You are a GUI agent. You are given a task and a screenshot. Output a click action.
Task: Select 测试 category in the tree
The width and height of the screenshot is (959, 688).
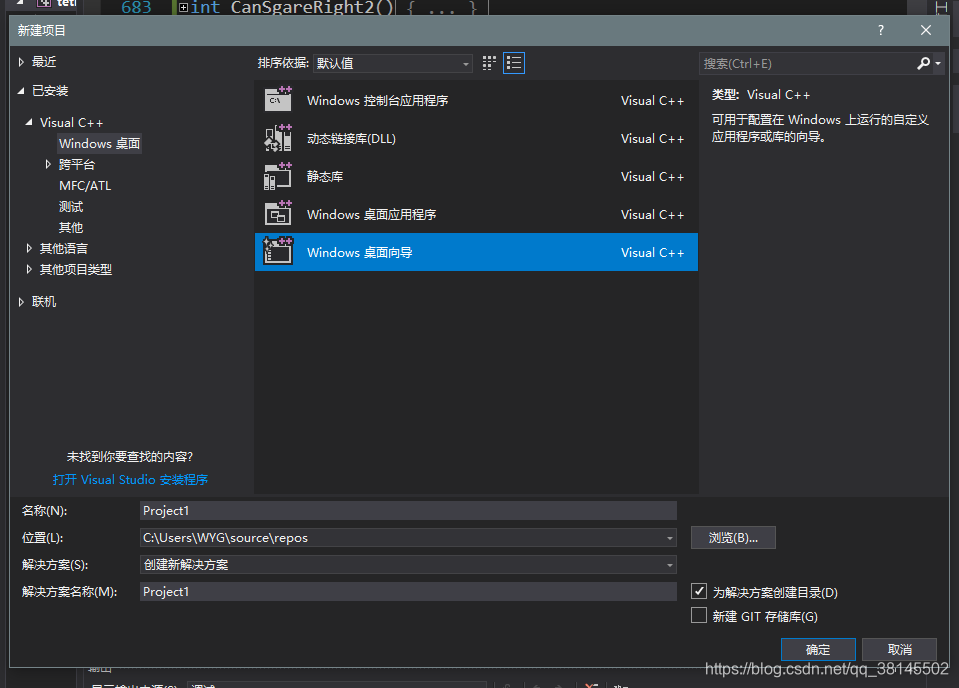(71, 206)
